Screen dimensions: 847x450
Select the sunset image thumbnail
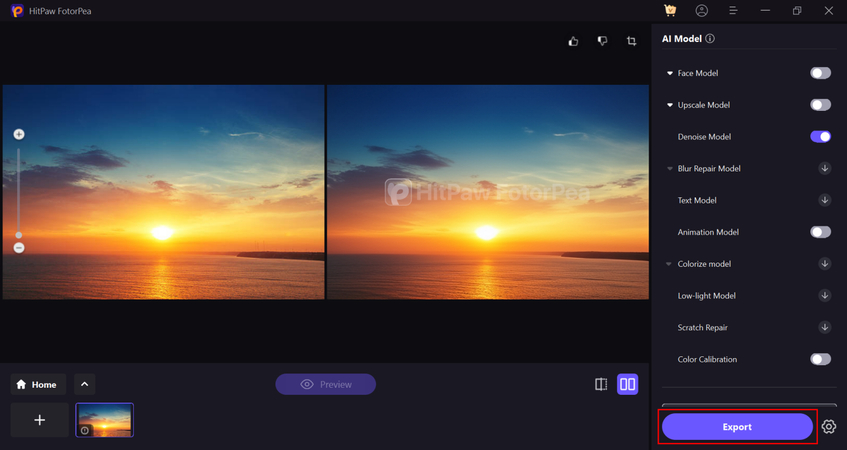pyautogui.click(x=105, y=420)
